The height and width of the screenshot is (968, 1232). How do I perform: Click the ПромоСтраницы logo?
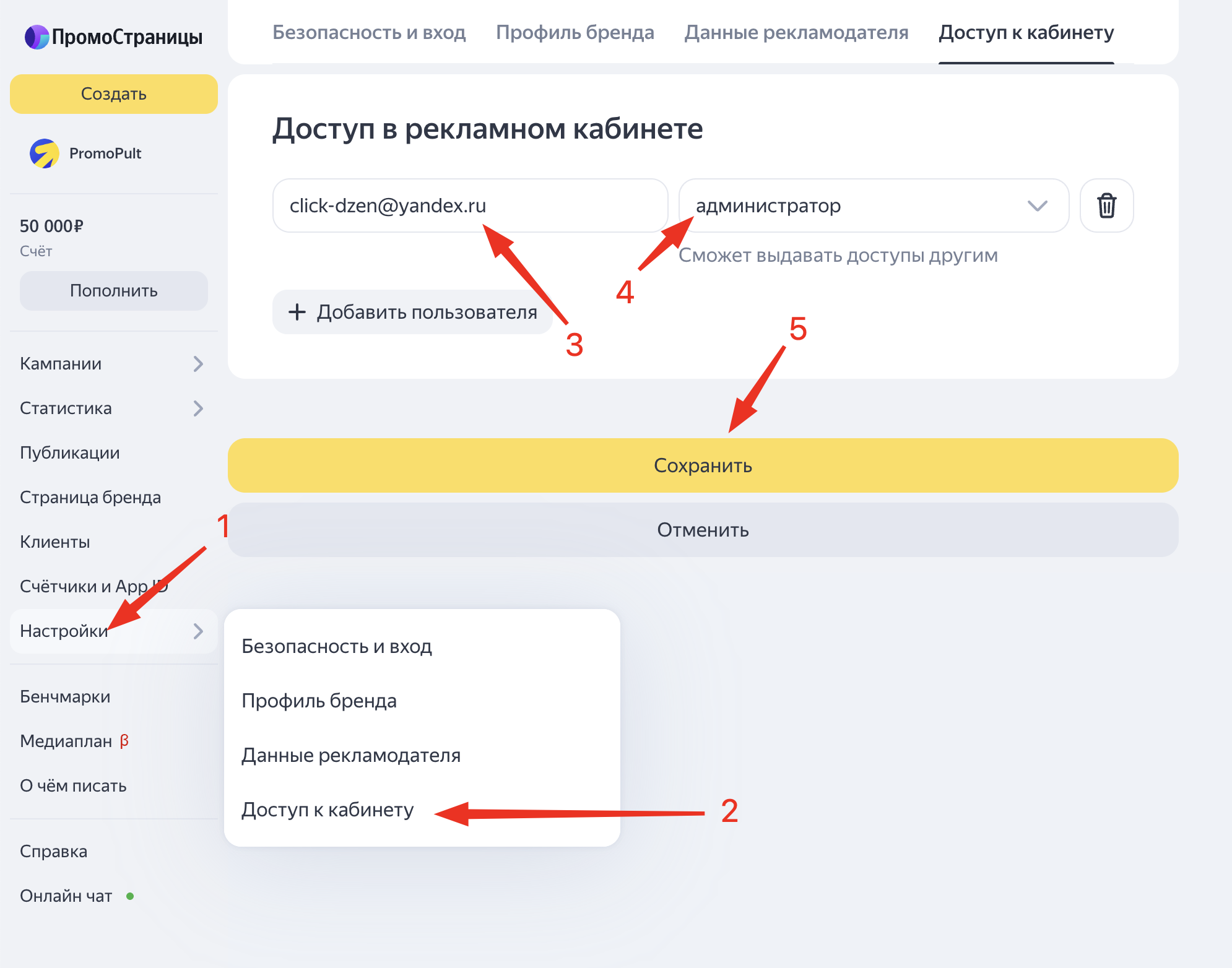(x=114, y=37)
